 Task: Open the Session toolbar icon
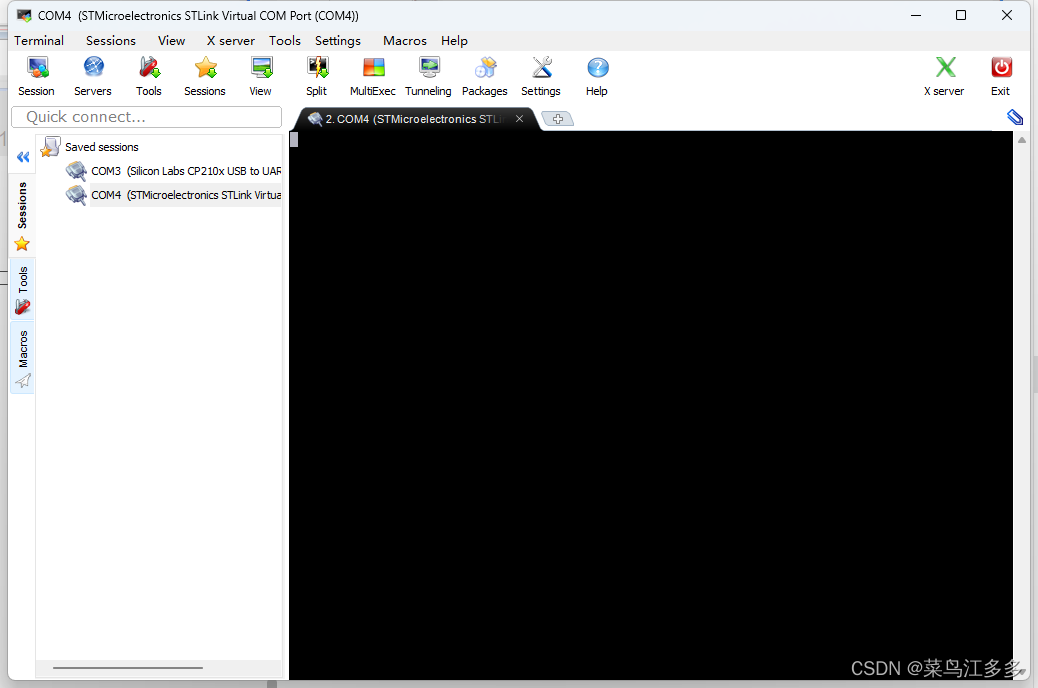click(x=36, y=76)
